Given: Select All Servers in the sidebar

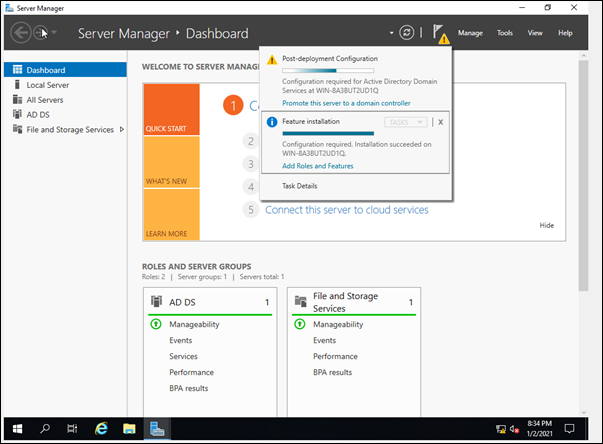Looking at the screenshot, I should click(x=65, y=100).
